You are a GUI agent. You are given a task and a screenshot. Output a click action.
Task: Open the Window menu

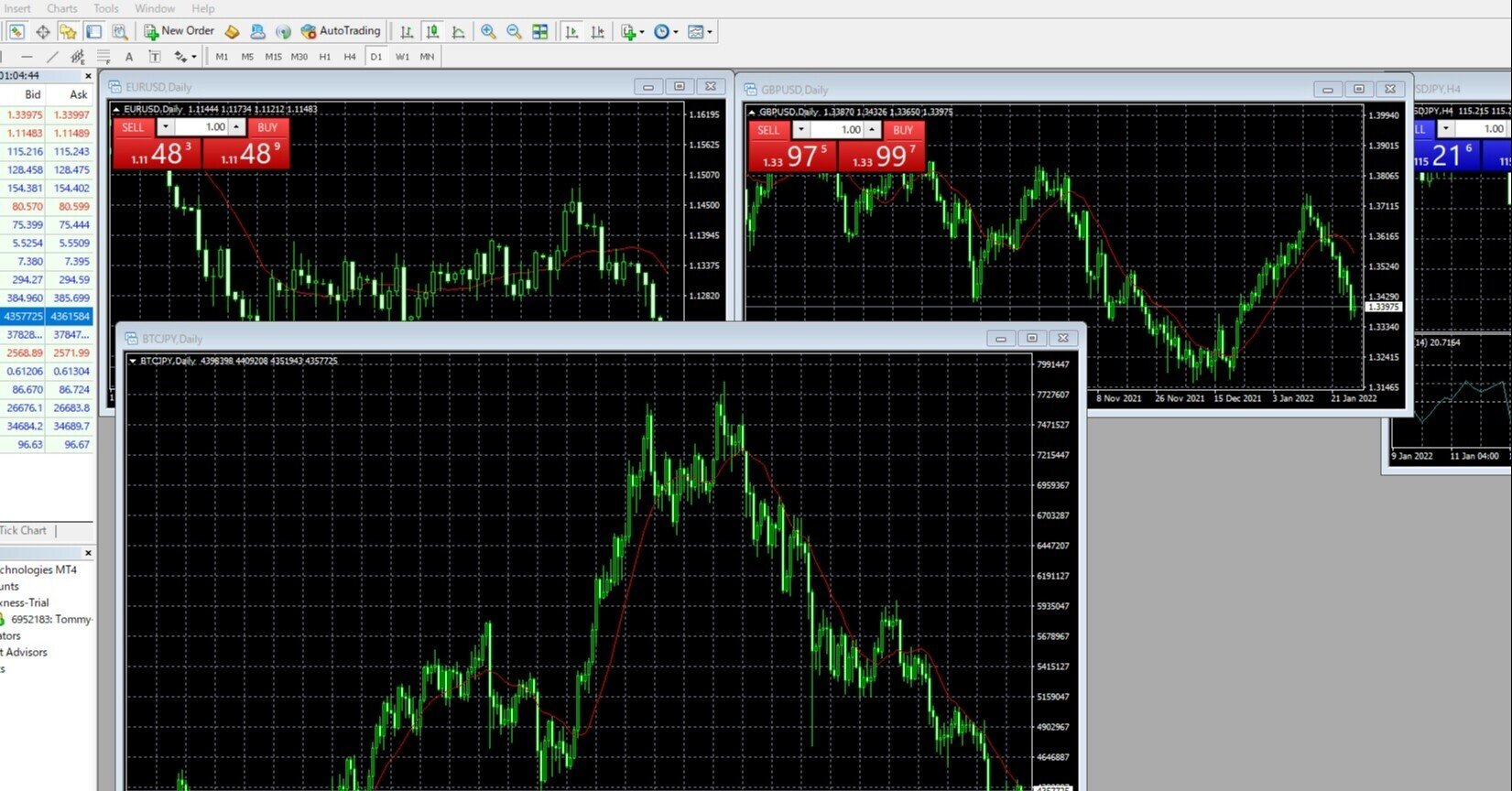tap(155, 8)
